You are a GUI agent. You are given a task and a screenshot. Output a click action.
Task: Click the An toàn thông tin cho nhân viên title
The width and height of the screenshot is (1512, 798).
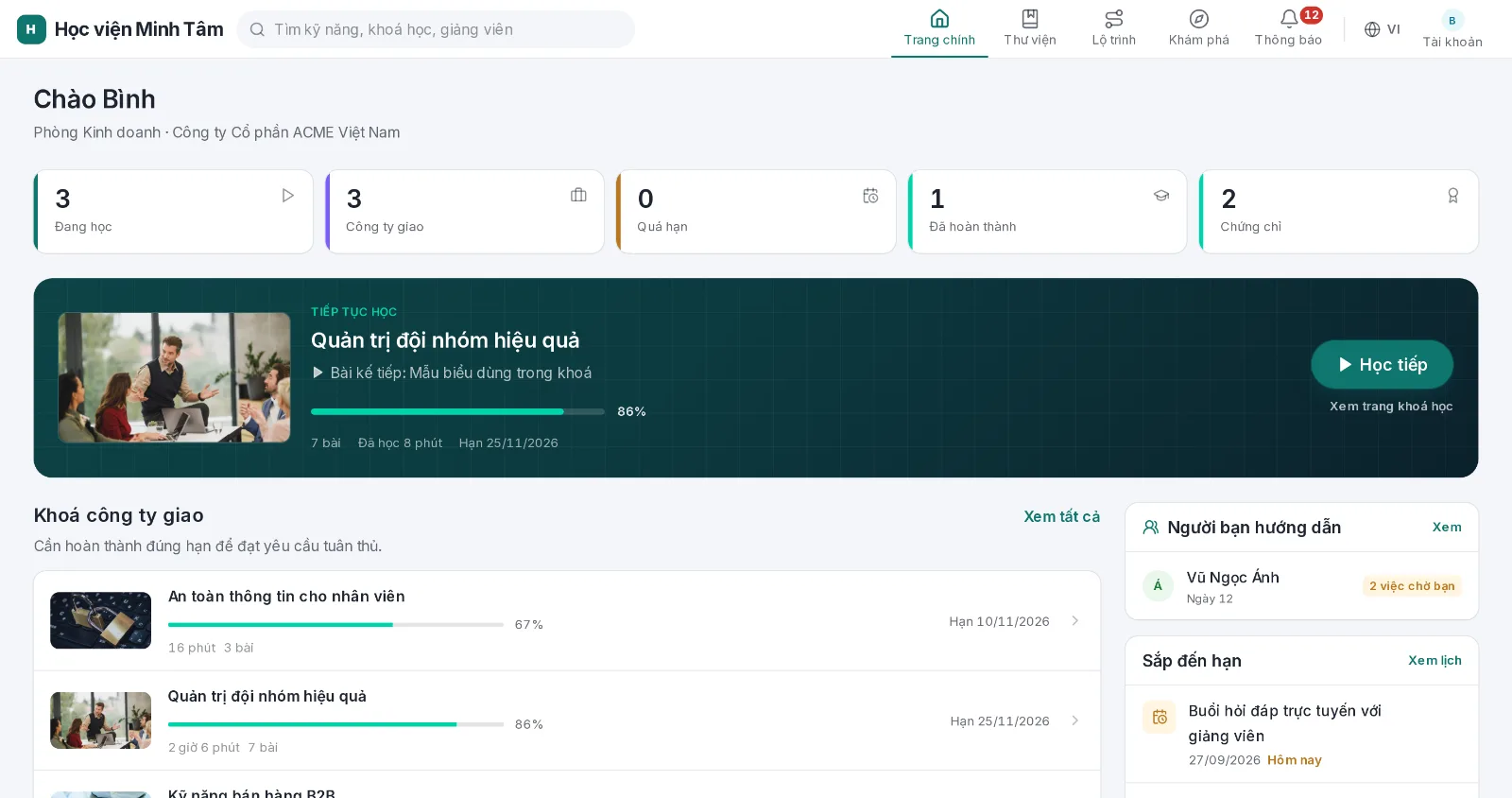click(286, 597)
